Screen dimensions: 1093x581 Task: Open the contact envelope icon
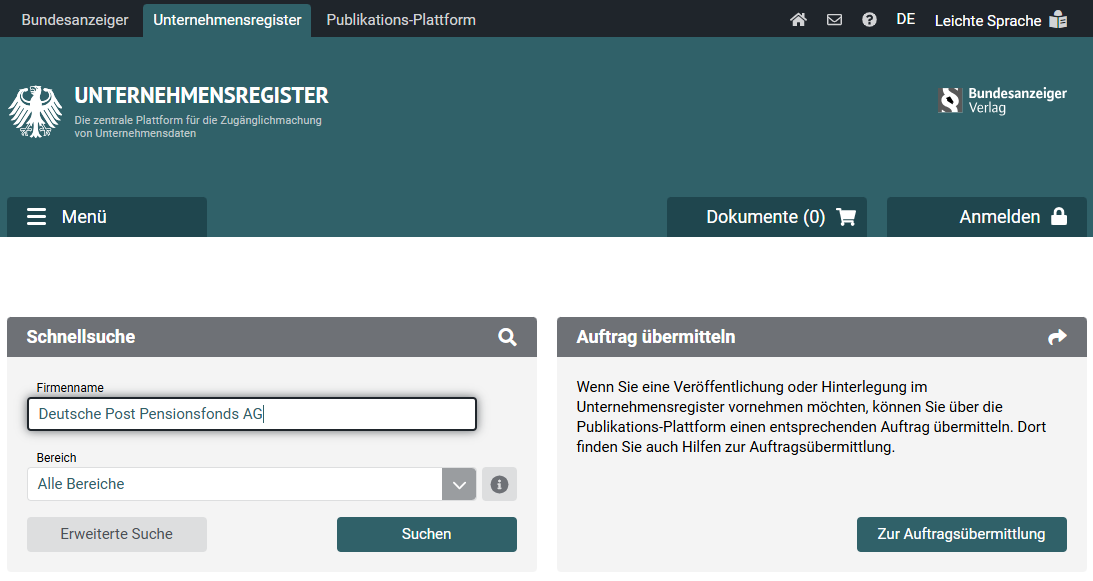click(834, 20)
